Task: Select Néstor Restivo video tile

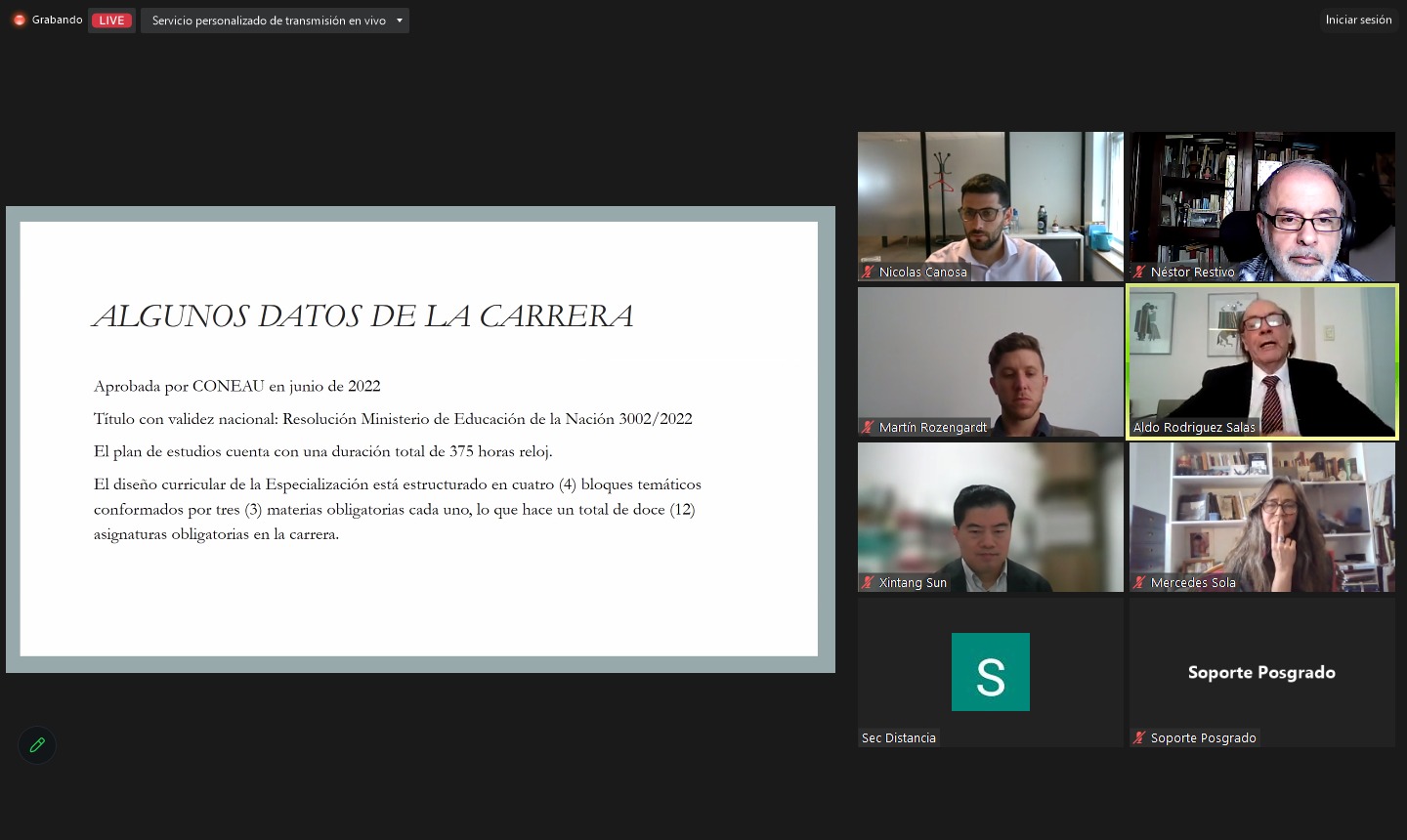Action: click(1262, 206)
